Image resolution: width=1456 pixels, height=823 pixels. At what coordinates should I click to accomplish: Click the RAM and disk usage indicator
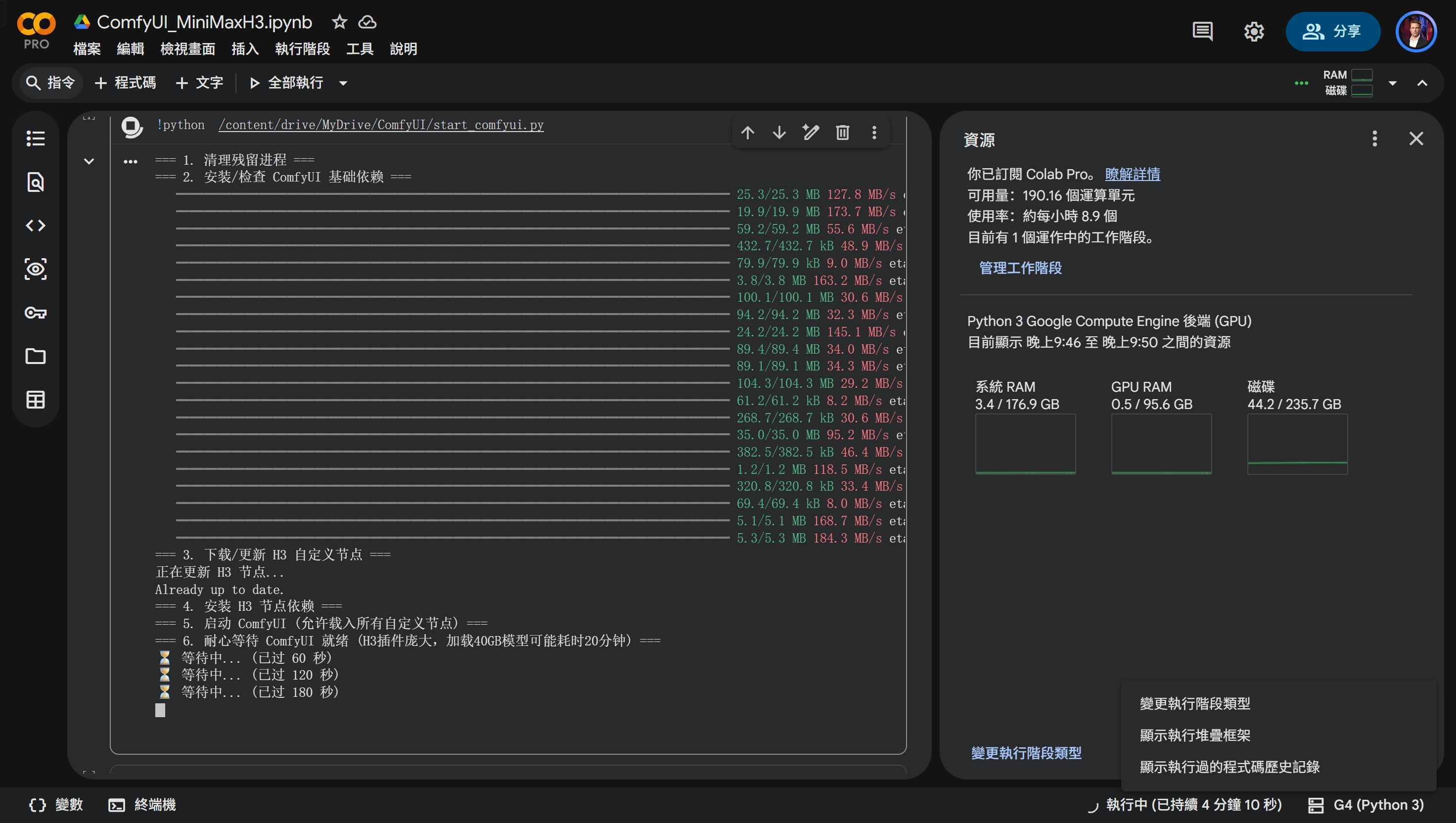1348,83
